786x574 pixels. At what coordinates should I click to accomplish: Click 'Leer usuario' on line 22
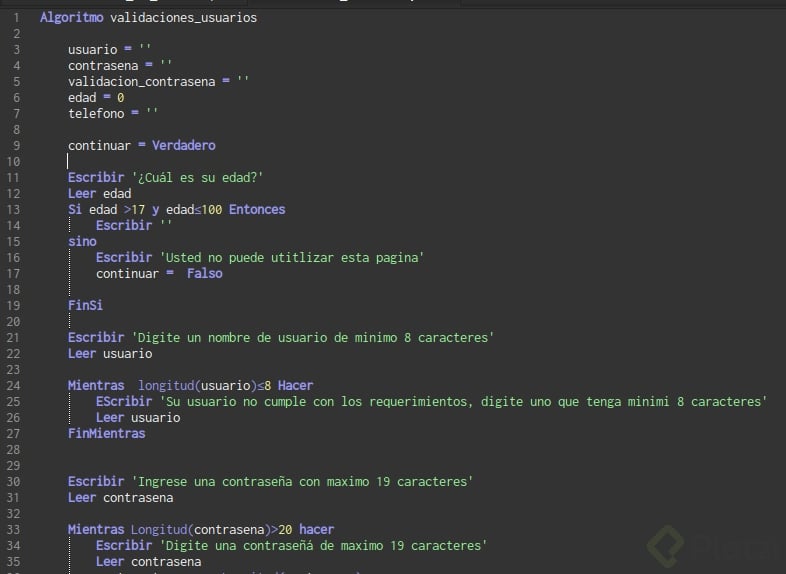(110, 353)
